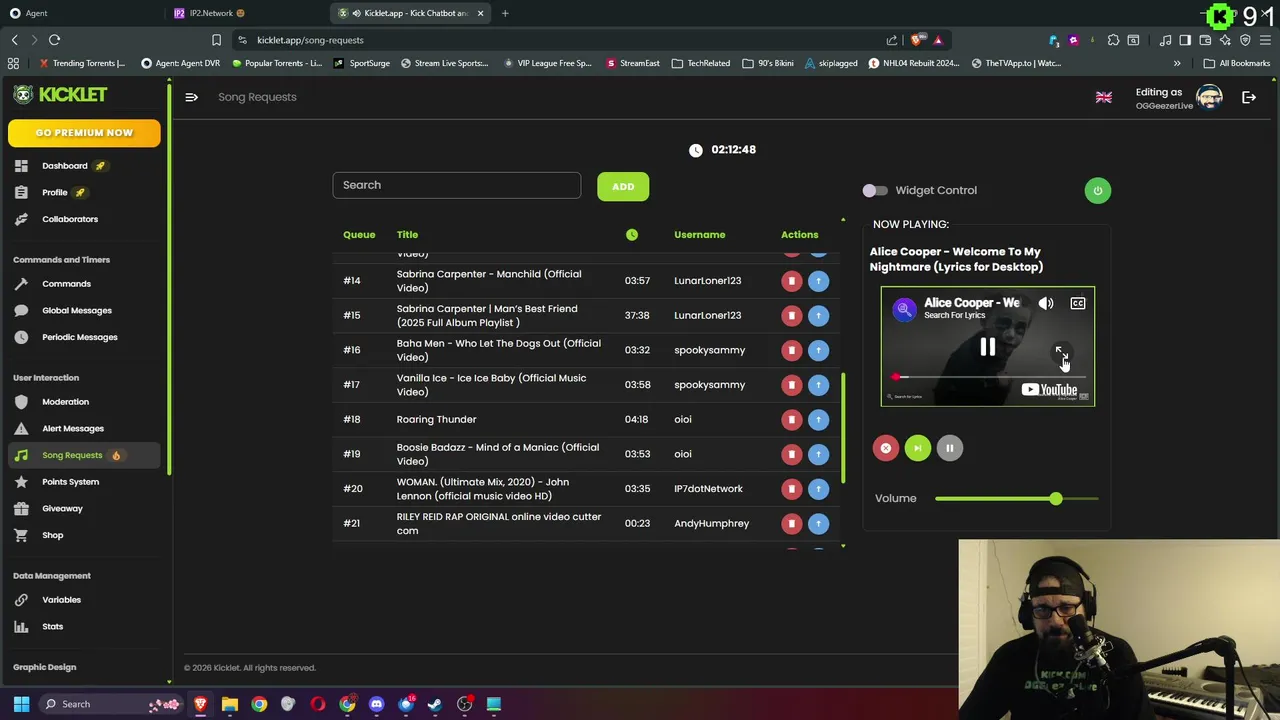Open Giveaway in sidebar
This screenshot has width=1280, height=720.
tap(62, 509)
